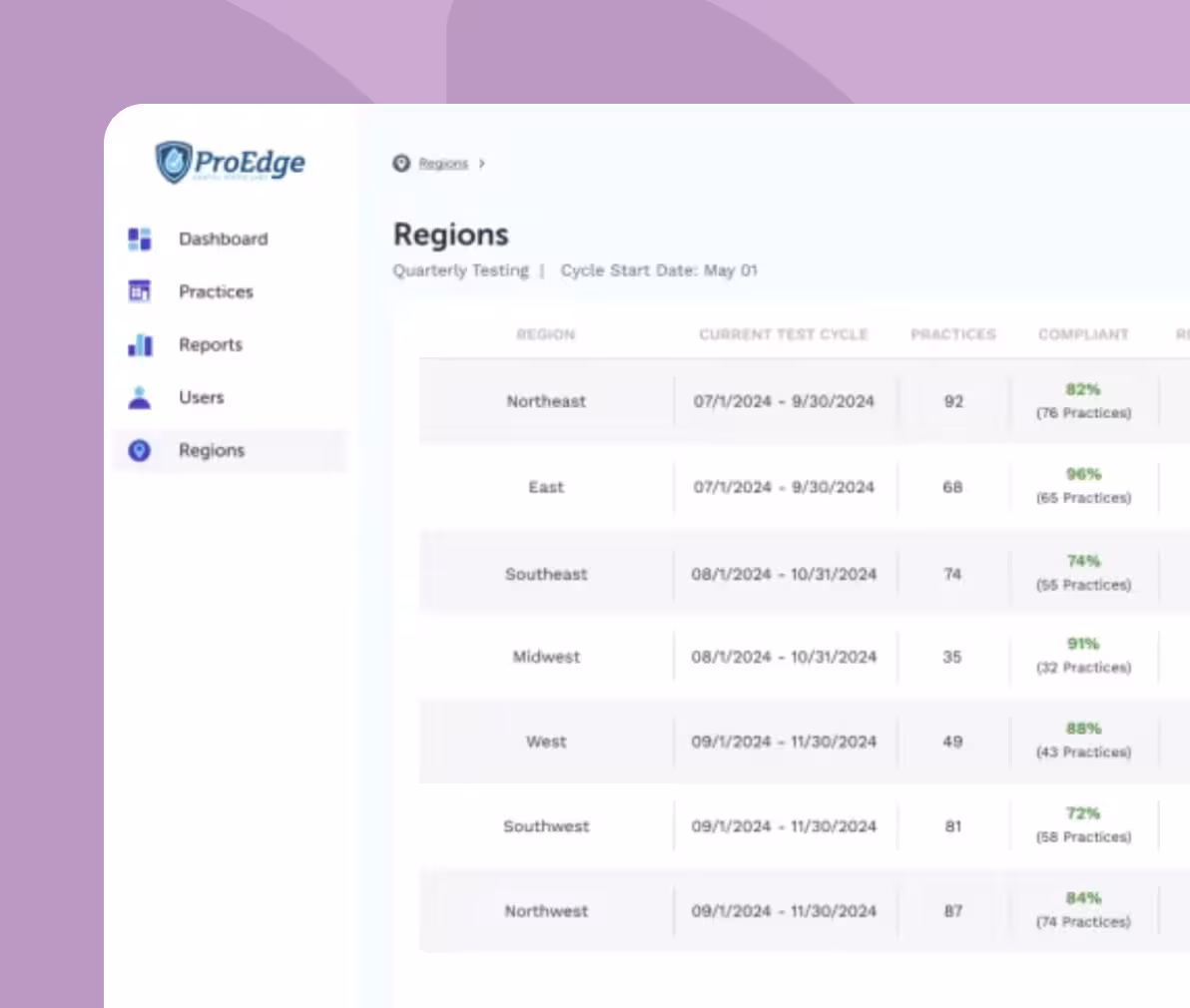
Task: Click the practices count 92
Action: pyautogui.click(x=953, y=401)
